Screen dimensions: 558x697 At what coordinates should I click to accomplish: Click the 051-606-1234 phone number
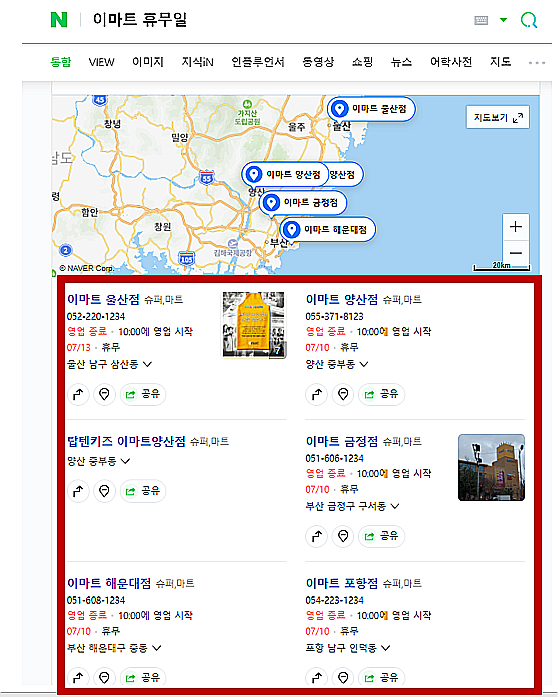[x=334, y=458]
